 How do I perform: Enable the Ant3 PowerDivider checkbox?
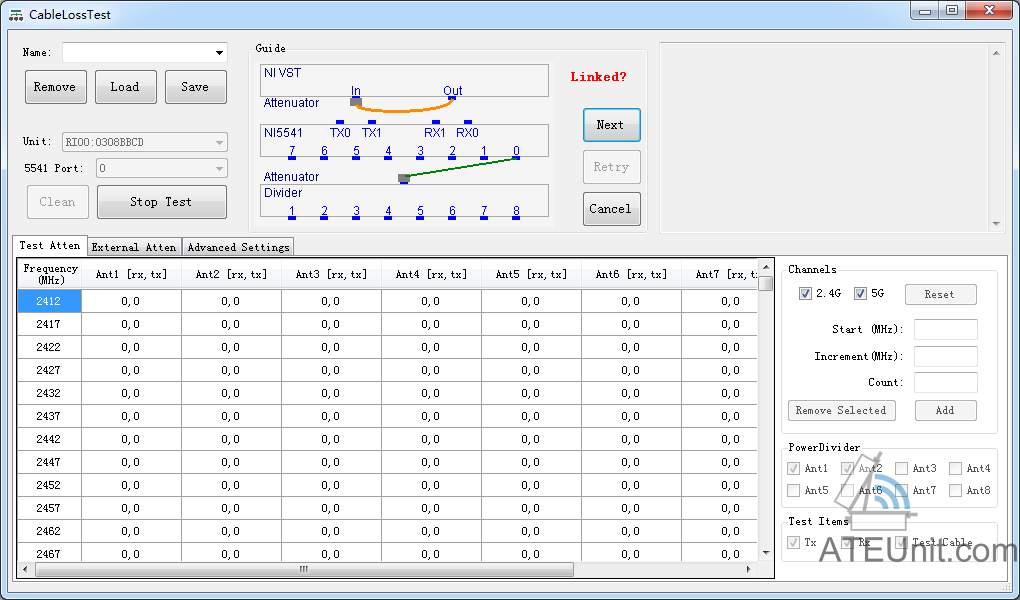(902, 468)
